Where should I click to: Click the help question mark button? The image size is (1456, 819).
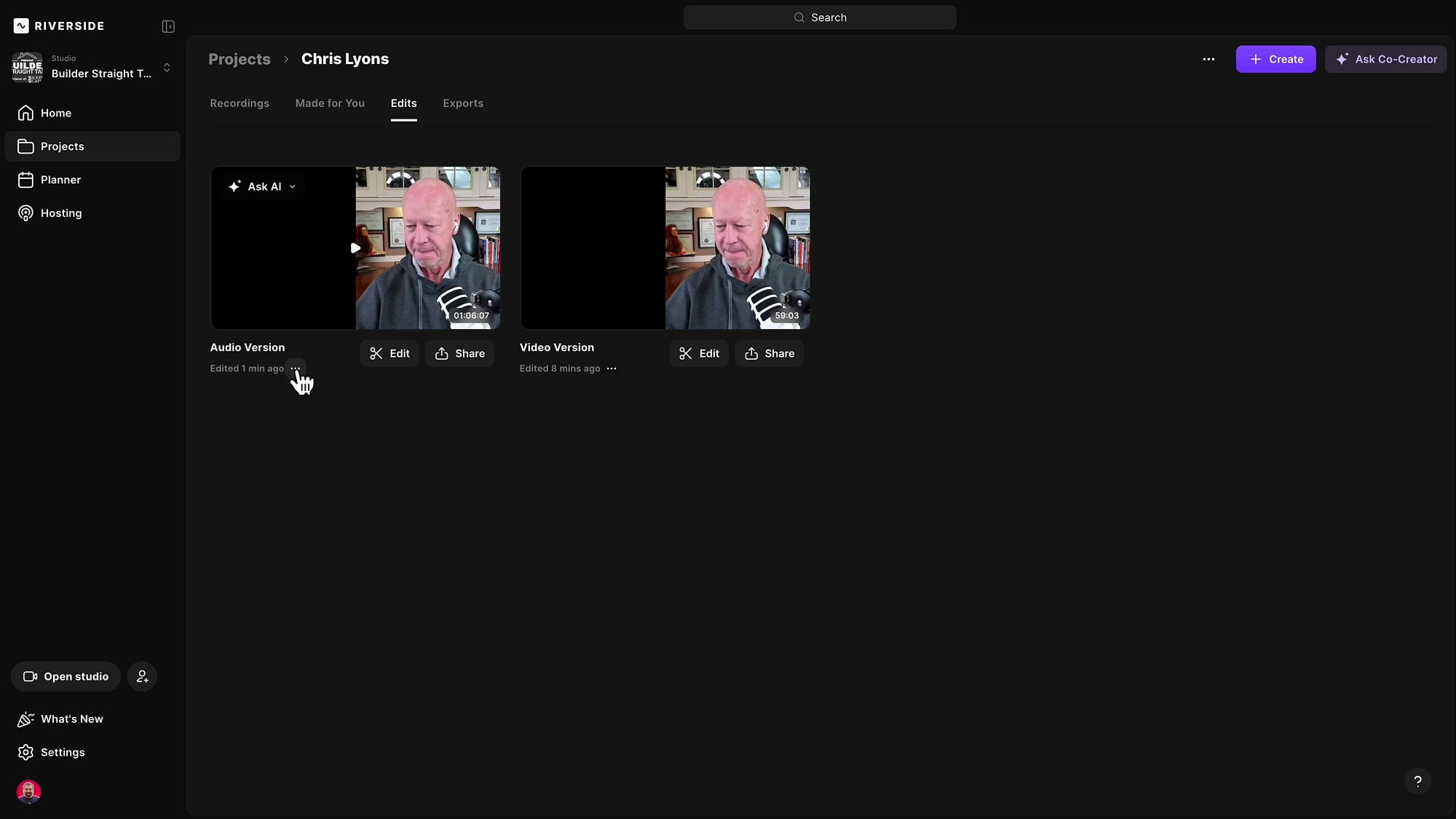[1417, 780]
